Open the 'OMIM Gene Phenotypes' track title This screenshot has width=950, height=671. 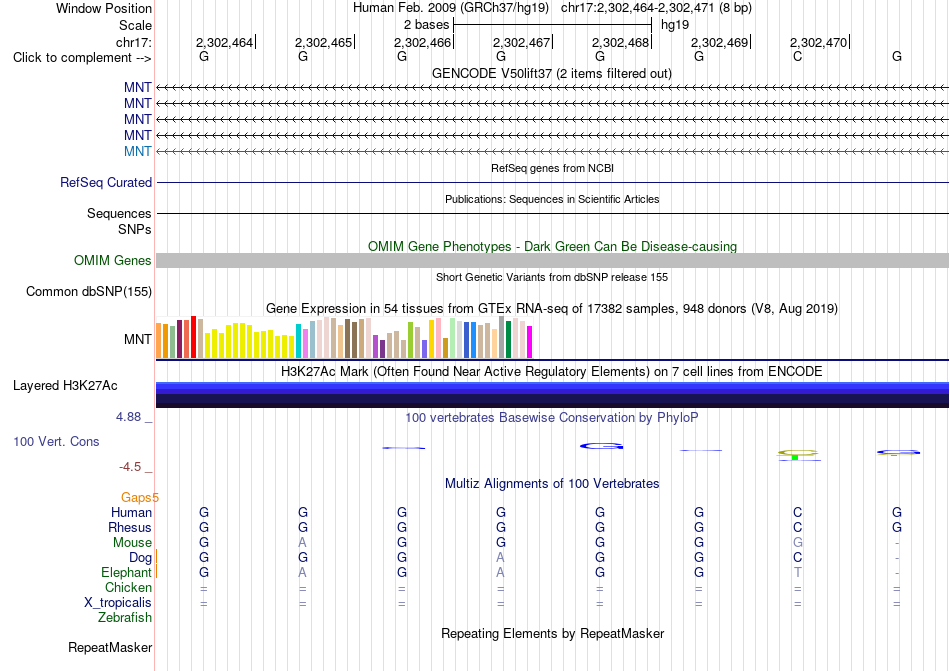(x=552, y=246)
